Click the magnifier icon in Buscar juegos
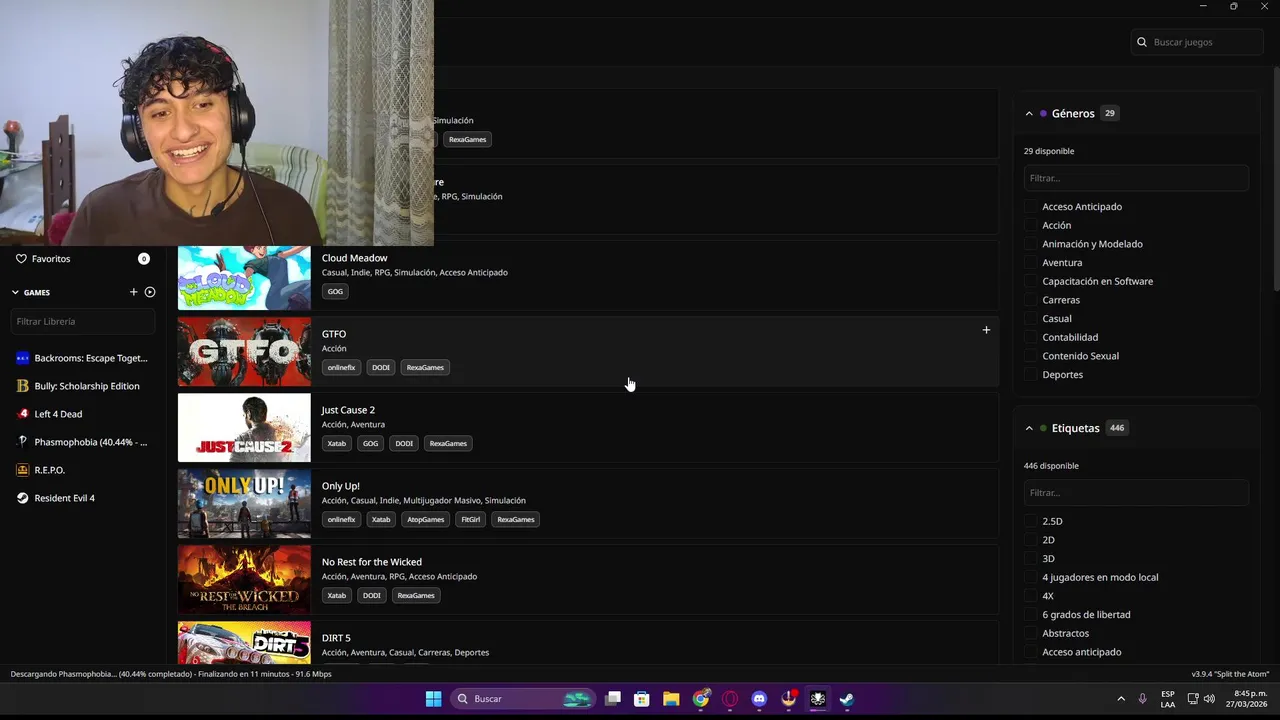This screenshot has height=720, width=1280. (x=1142, y=42)
